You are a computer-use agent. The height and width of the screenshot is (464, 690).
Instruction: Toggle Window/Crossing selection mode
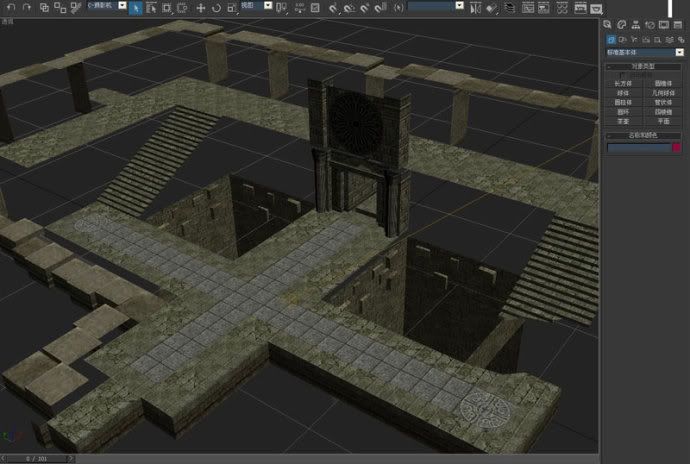[x=184, y=7]
